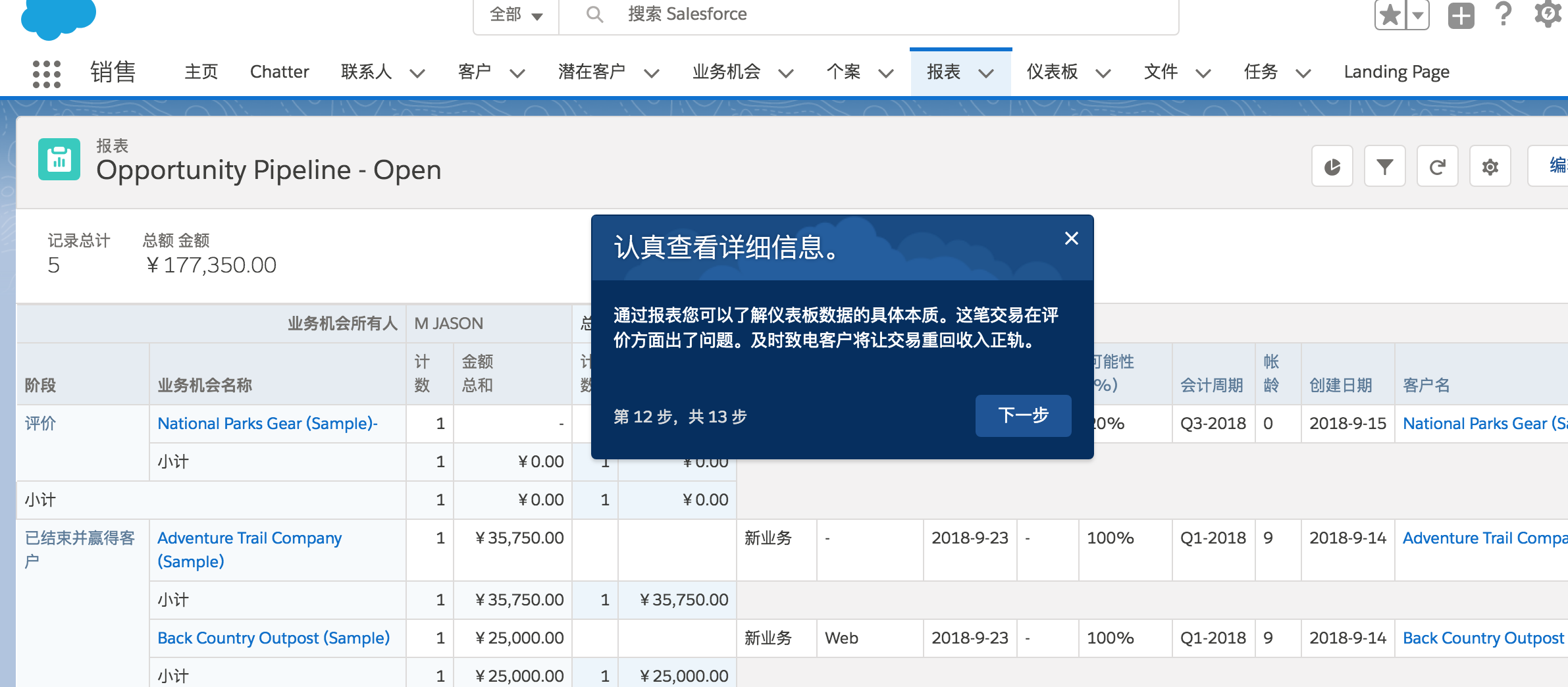Open National Parks Gear account name link

1485,423
